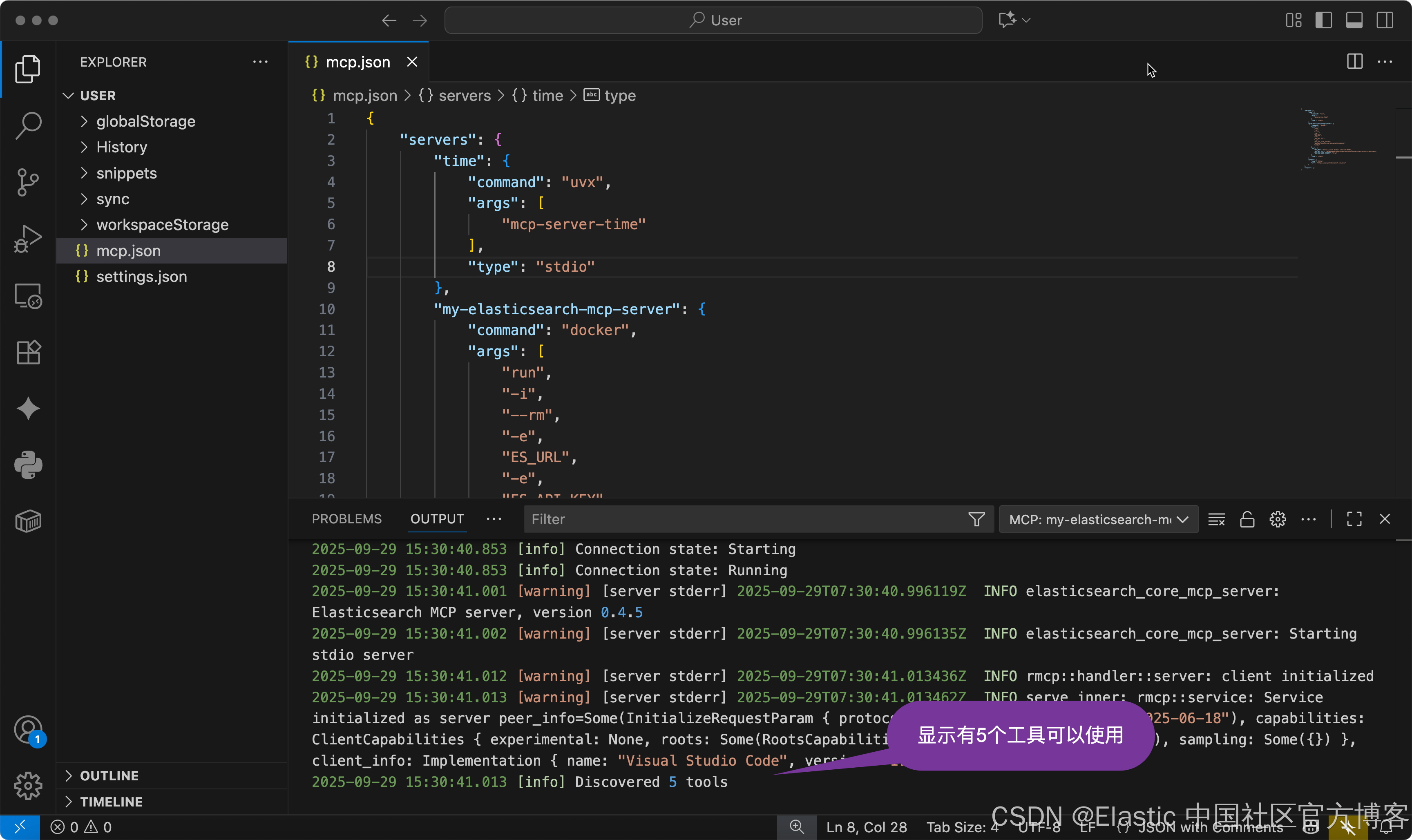The height and width of the screenshot is (840, 1412).
Task: Open the Copilot chat icon in title bar
Action: [1008, 20]
